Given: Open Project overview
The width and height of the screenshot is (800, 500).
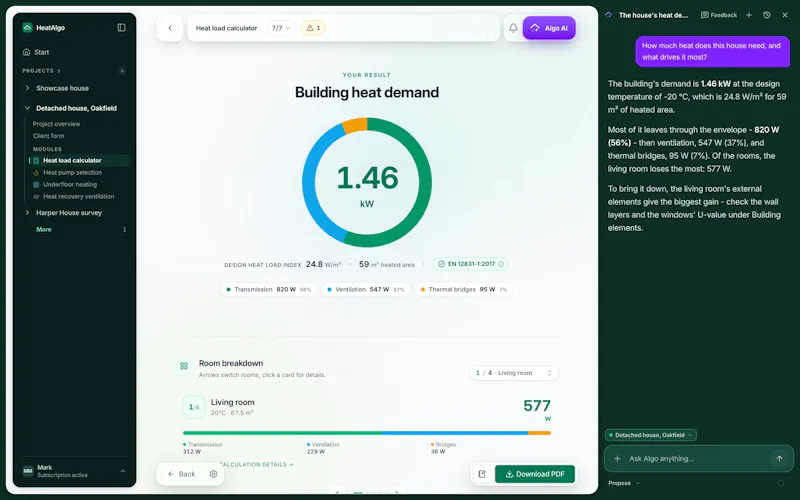Looking at the screenshot, I should [x=56, y=124].
